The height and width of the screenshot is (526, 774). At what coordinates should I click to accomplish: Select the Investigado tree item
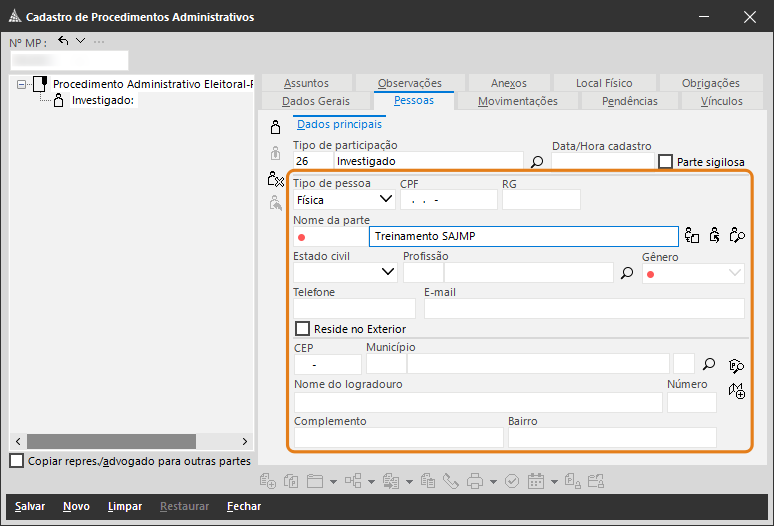pyautogui.click(x=103, y=100)
